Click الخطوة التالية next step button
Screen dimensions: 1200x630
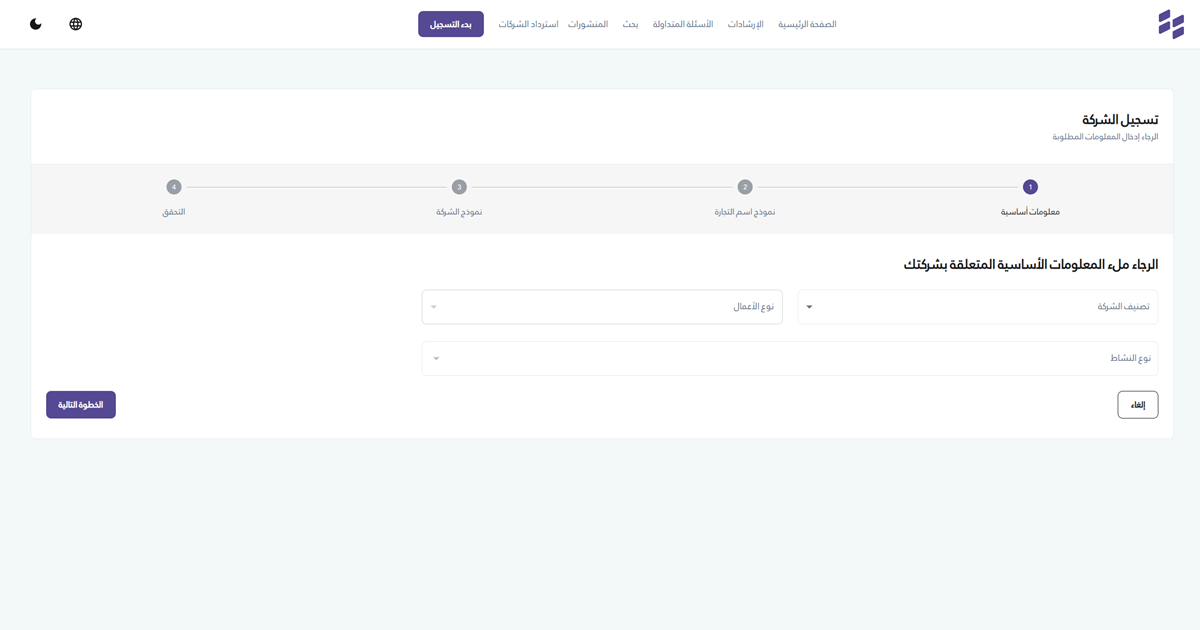pyautogui.click(x=81, y=405)
